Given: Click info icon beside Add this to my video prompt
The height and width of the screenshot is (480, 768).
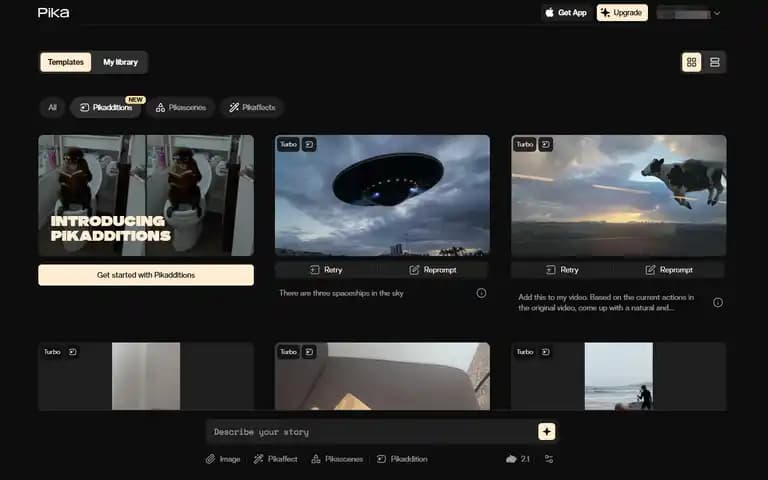Looking at the screenshot, I should (718, 303).
